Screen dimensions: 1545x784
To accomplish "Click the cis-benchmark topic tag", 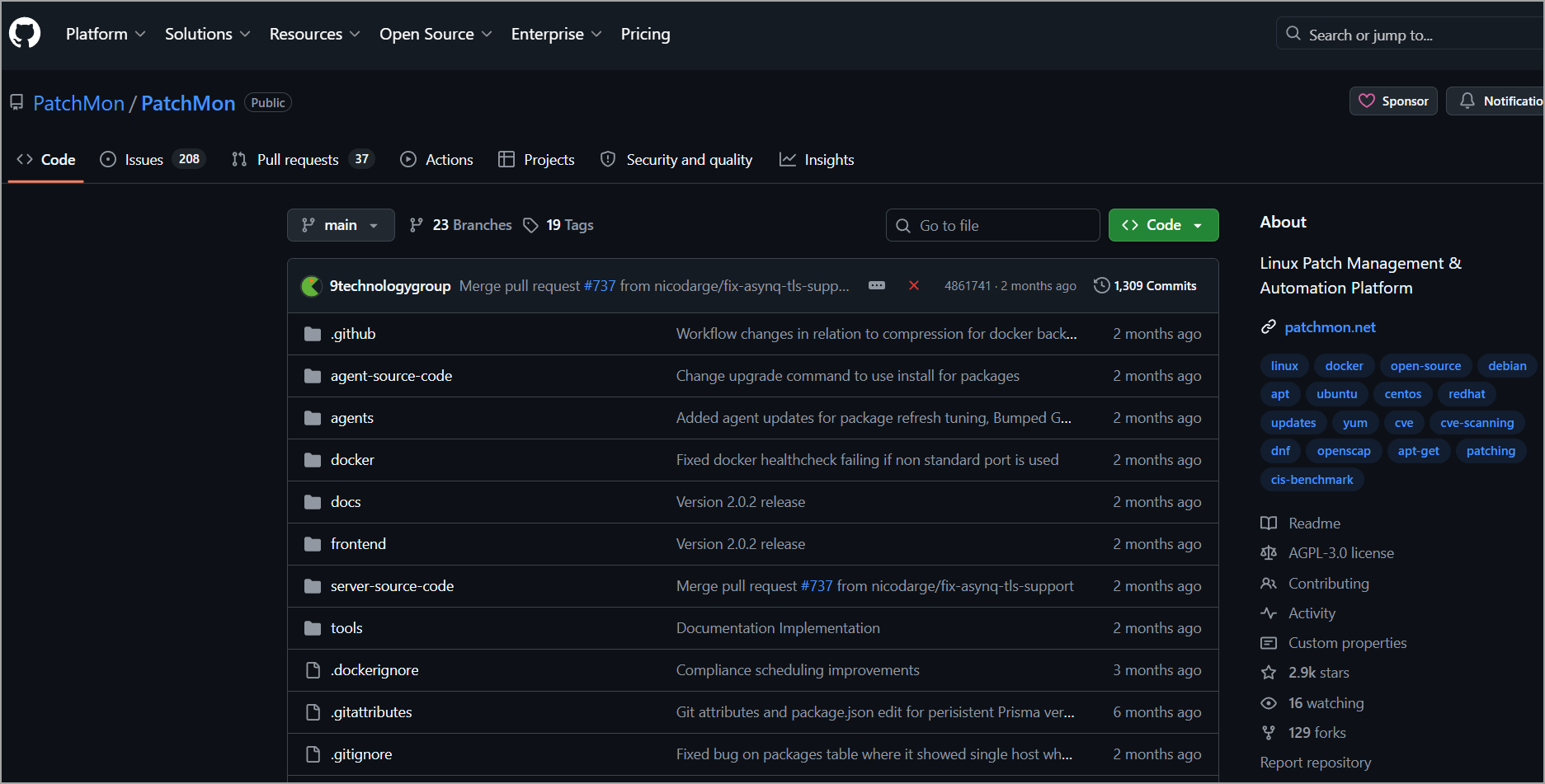I will (1312, 480).
